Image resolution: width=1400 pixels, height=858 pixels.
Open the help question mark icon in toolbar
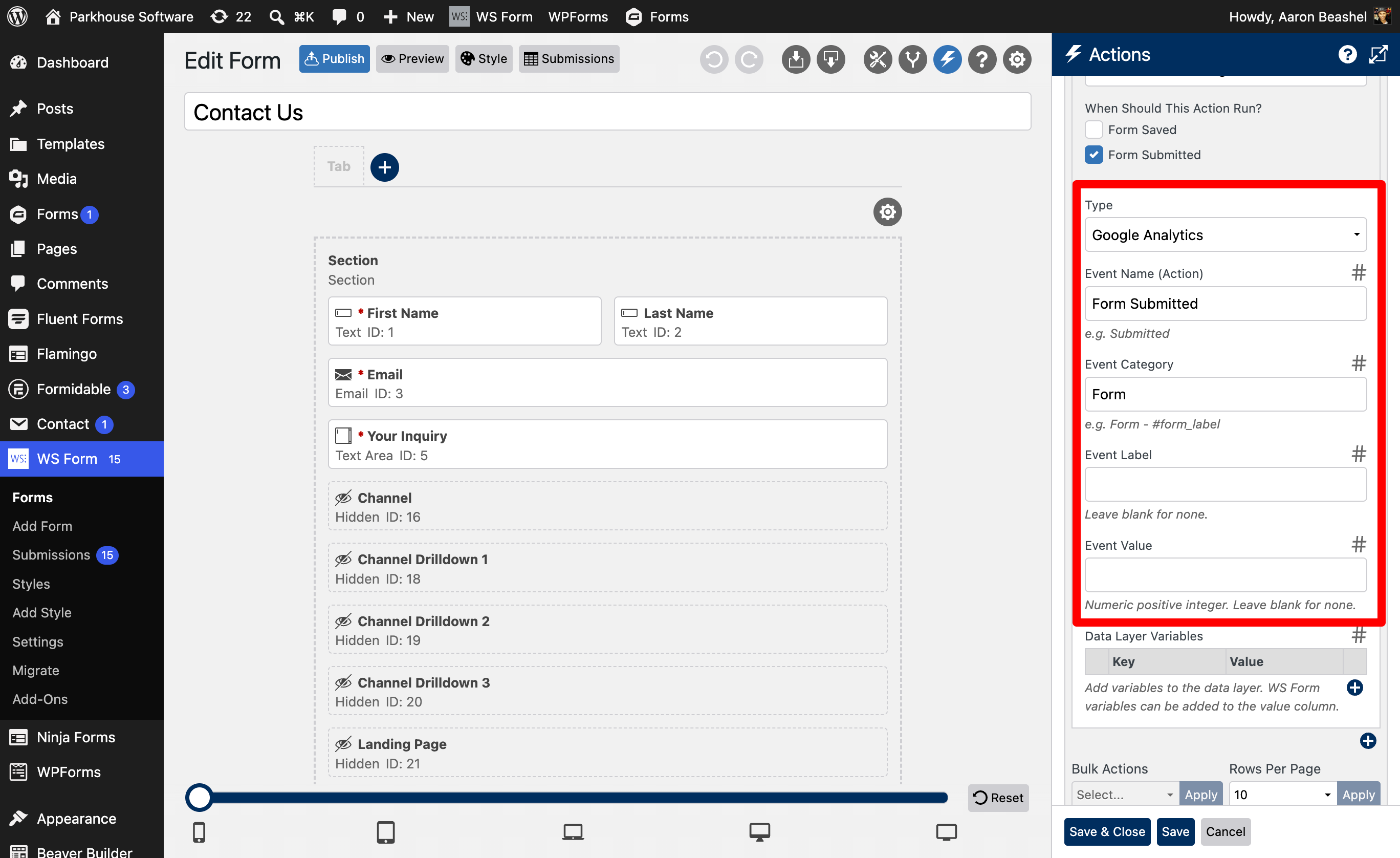[982, 59]
